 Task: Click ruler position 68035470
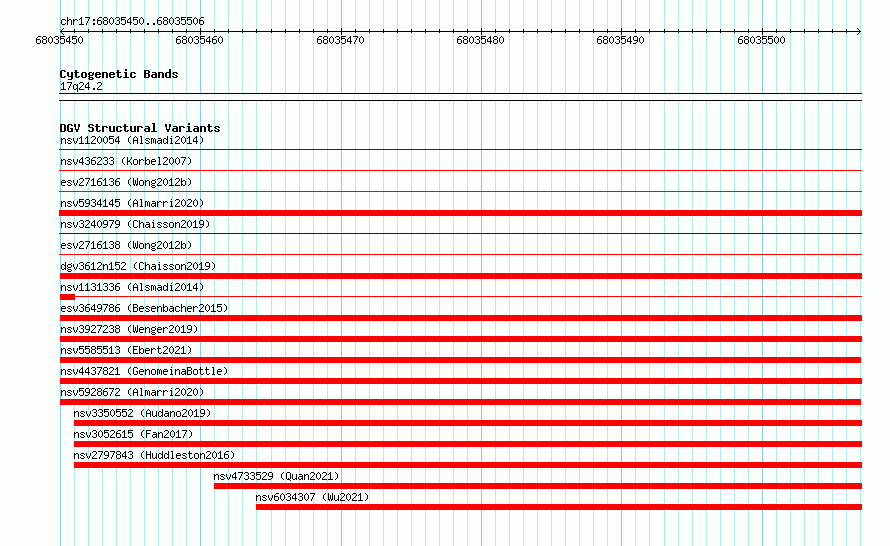pyautogui.click(x=340, y=40)
